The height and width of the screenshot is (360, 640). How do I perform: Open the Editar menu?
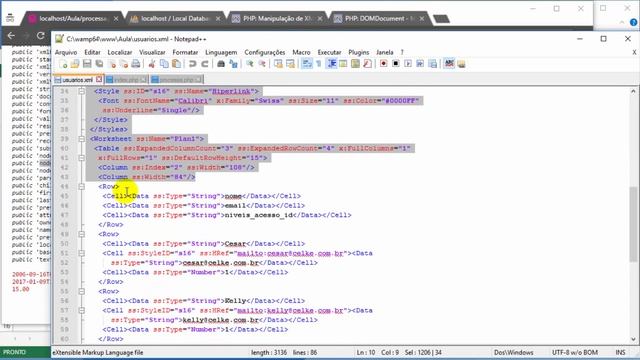[92, 53]
